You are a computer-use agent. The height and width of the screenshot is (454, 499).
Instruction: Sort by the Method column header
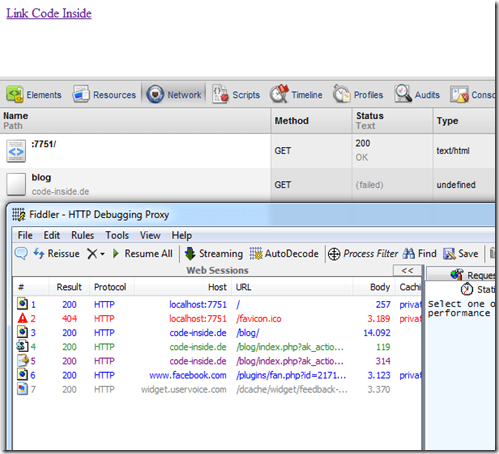click(311, 121)
